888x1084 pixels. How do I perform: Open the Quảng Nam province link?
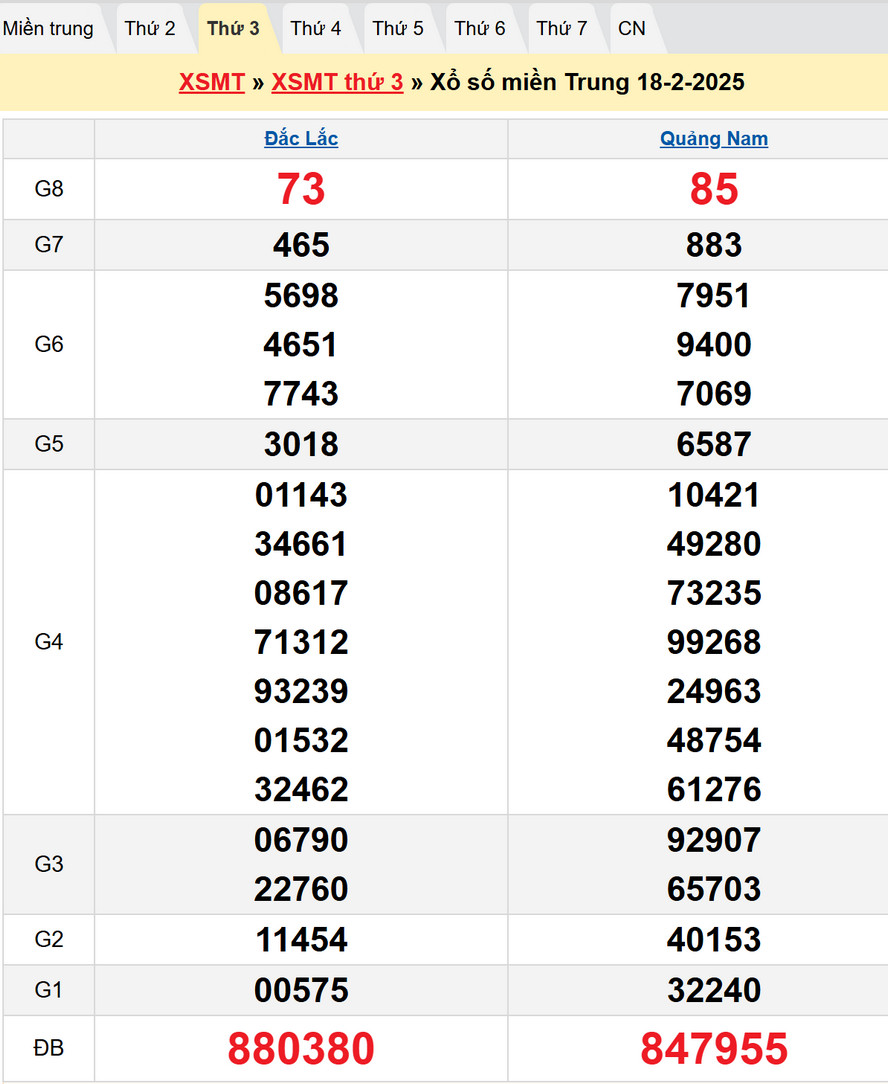tap(714, 139)
